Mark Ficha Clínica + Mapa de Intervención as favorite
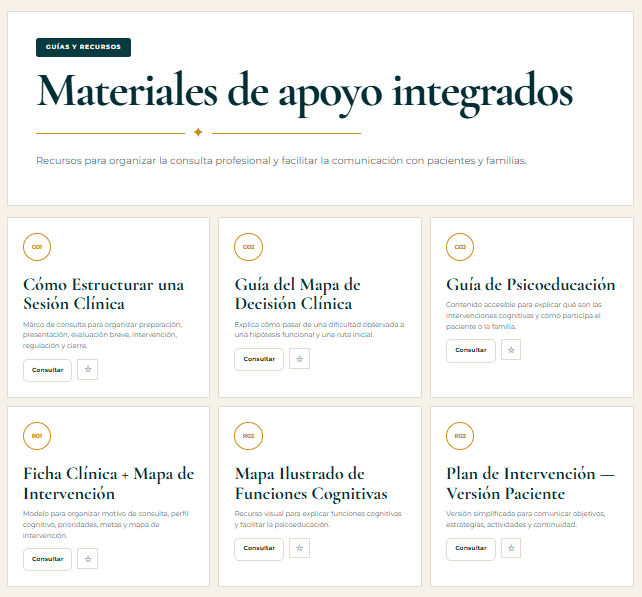Screen dimensions: 642x597 coord(88,559)
